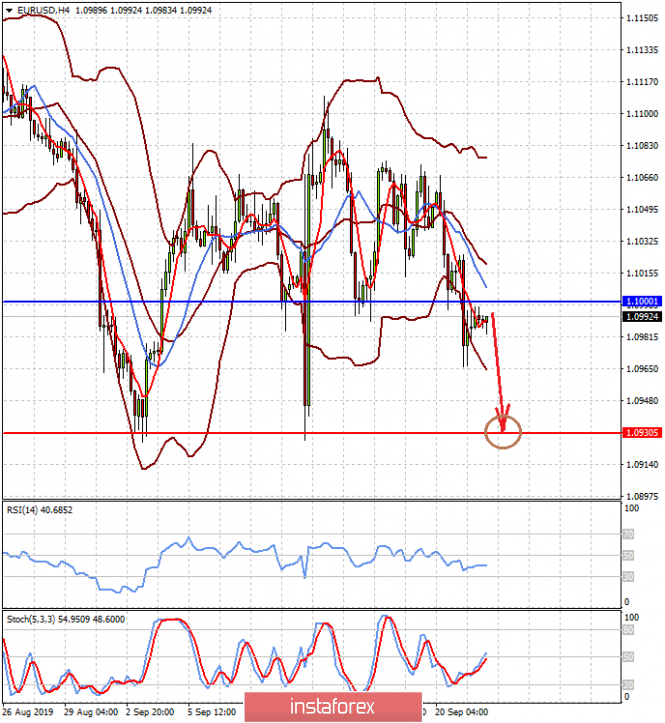Click the 1.11505 price scale value
This screenshot has width=665, height=723.
click(x=642, y=18)
